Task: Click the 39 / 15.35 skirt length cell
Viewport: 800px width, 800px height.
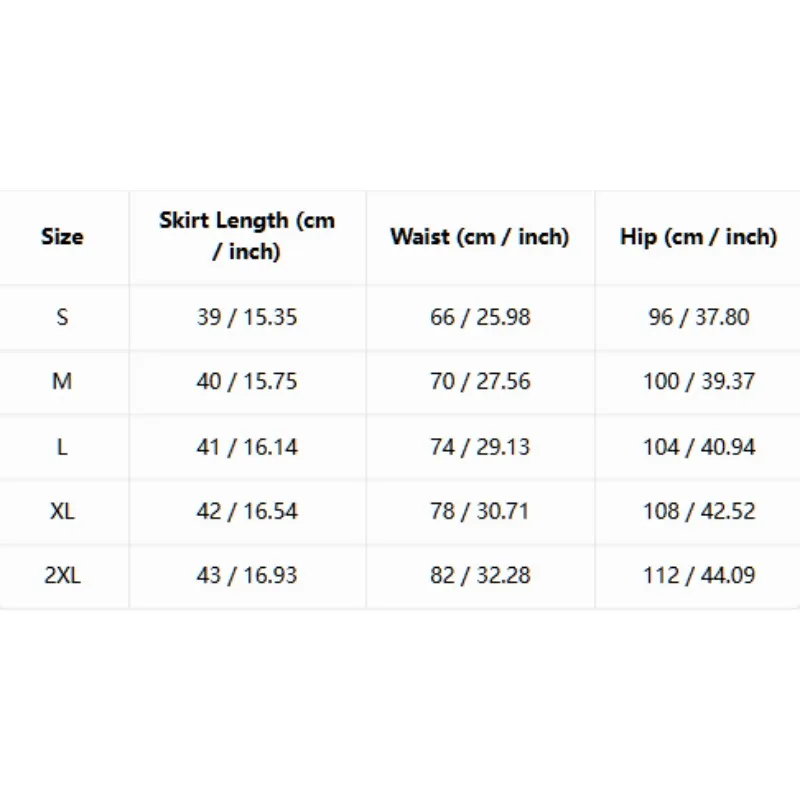Action: [x=247, y=317]
